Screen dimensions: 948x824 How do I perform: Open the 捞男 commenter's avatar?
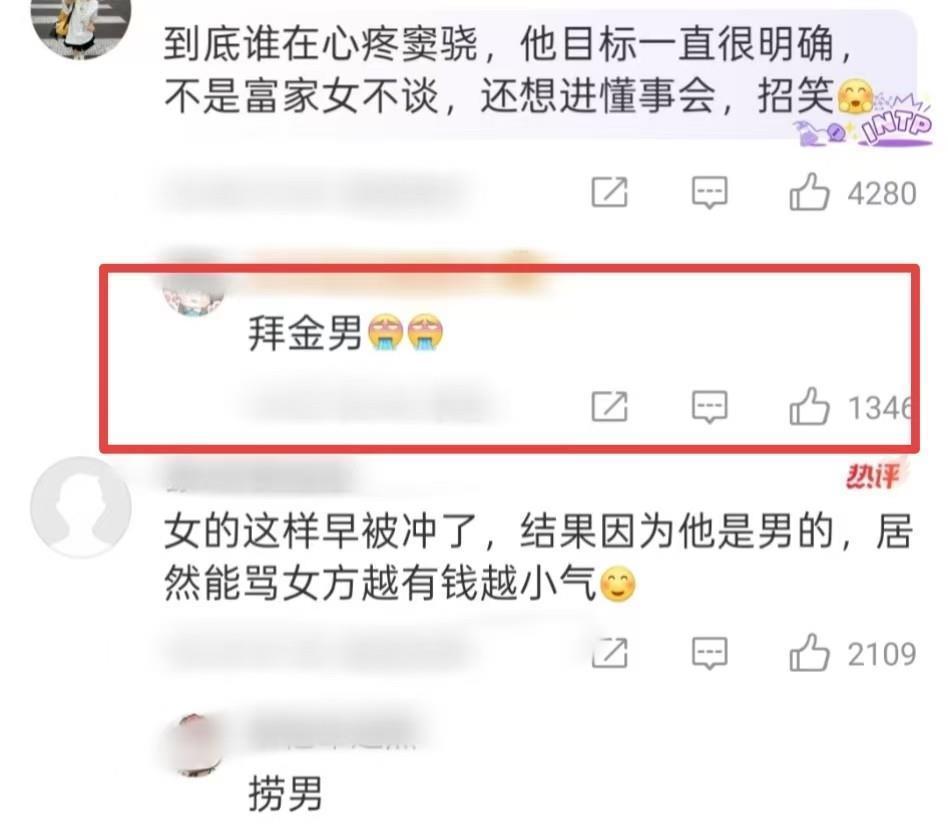(196, 745)
